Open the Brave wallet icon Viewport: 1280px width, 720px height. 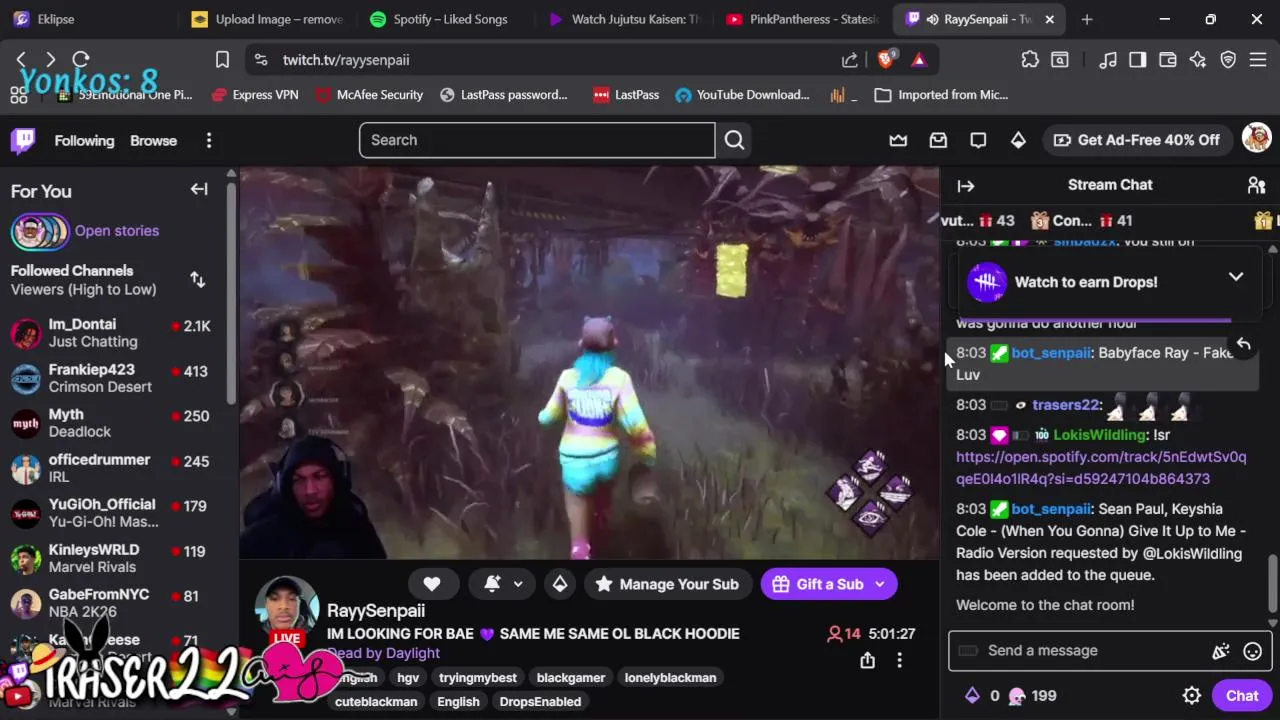tap(1167, 60)
